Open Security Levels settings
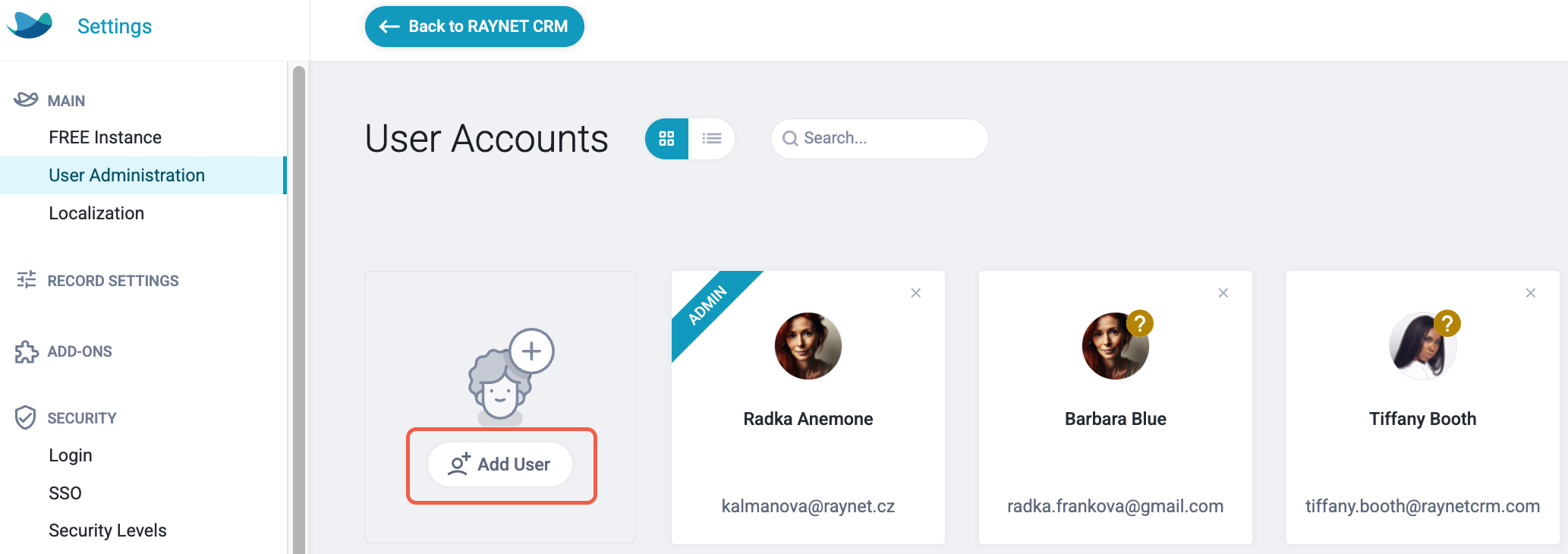The width and height of the screenshot is (1568, 554). (x=108, y=530)
